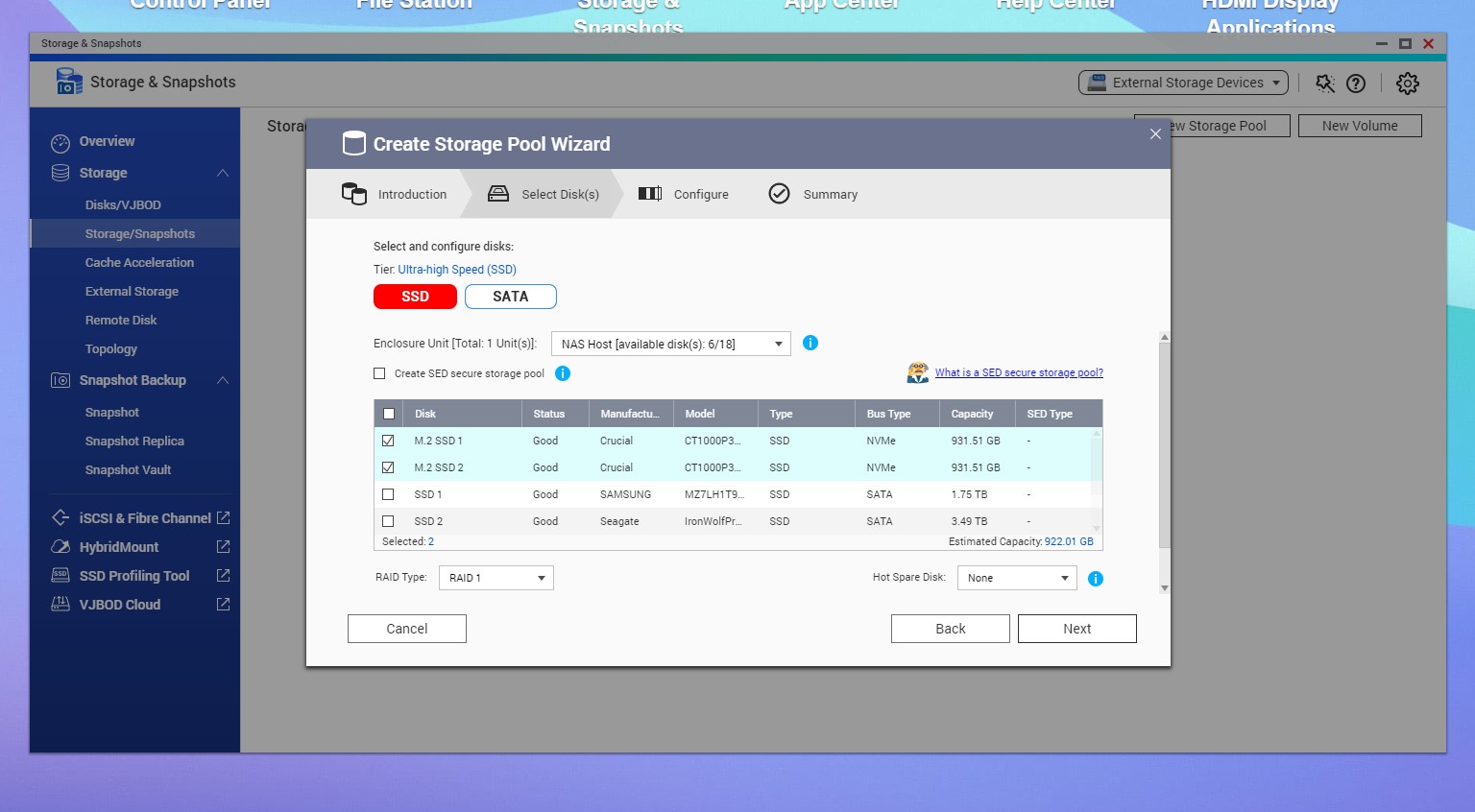This screenshot has width=1475, height=812.
Task: Select Cache Acceleration in the sidebar
Action: click(139, 263)
